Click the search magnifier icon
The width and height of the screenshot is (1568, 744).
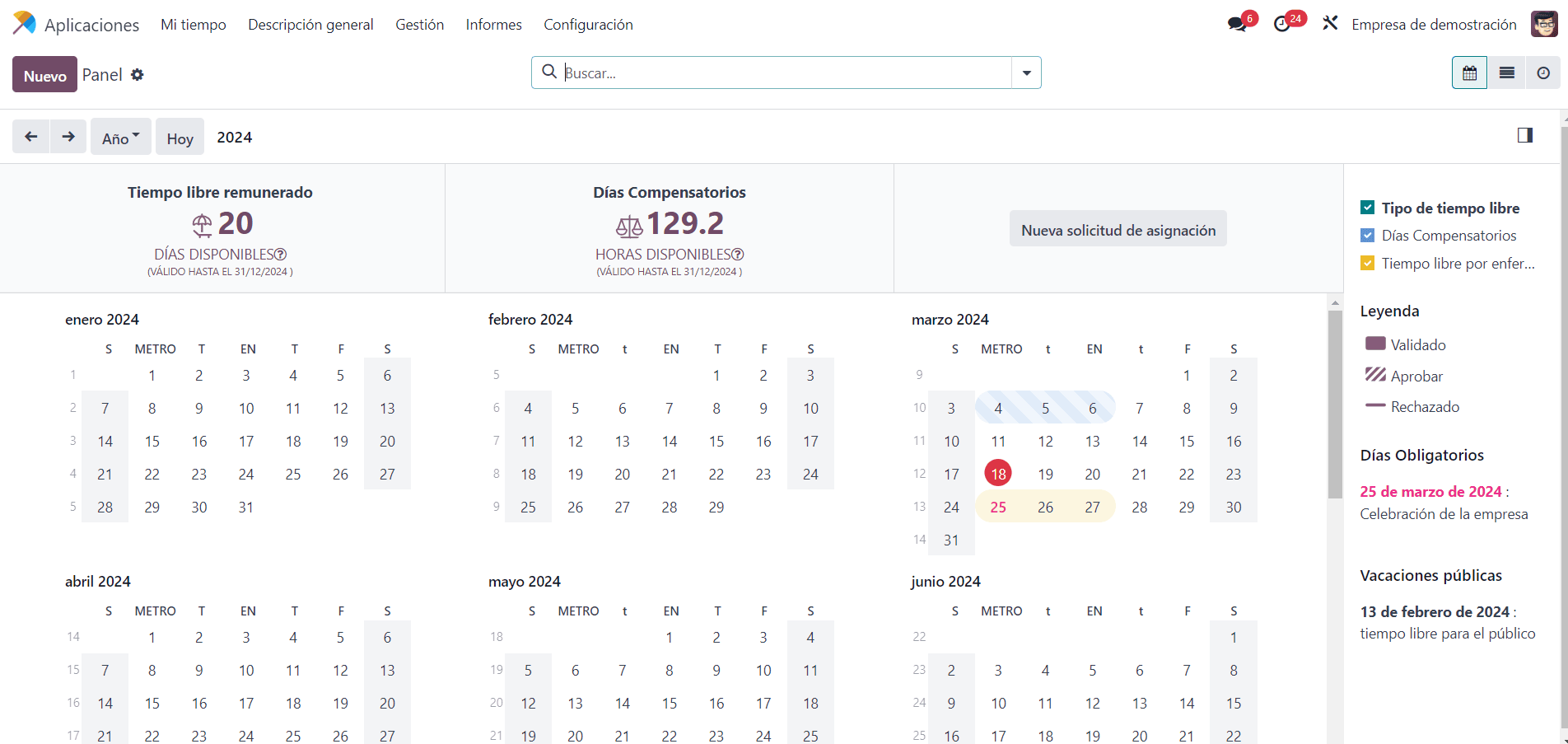coord(549,73)
